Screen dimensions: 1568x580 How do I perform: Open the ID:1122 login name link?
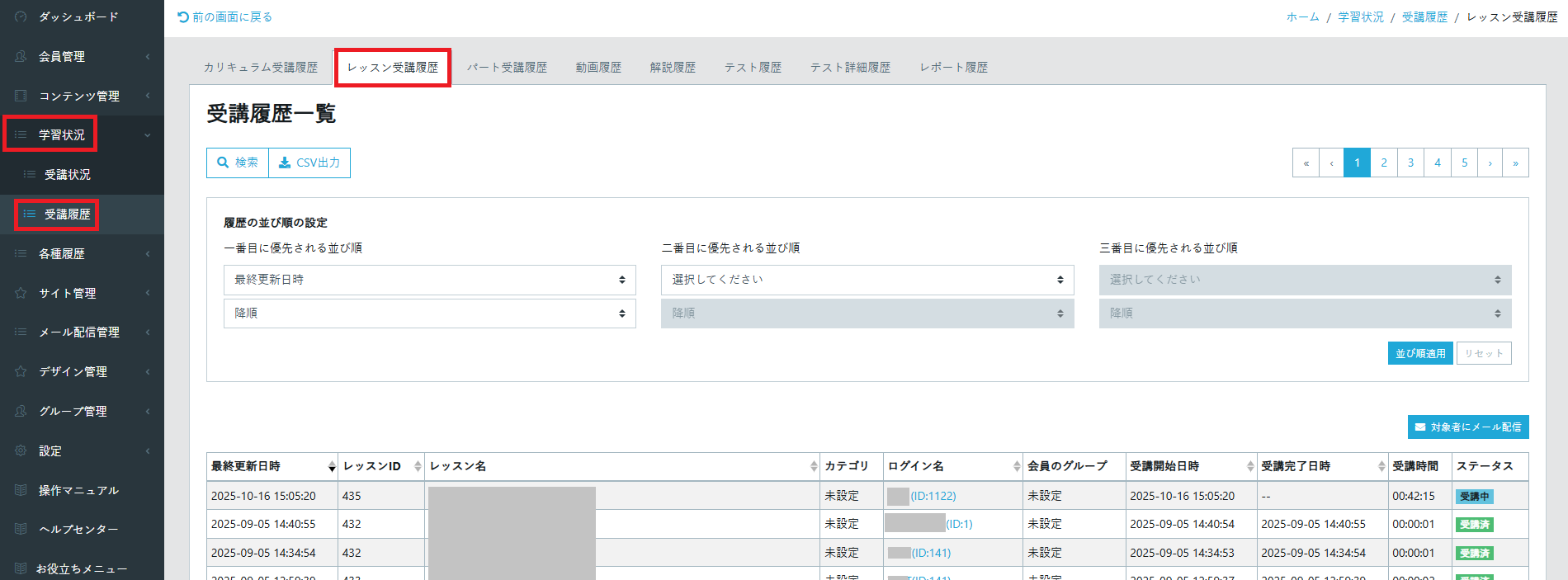click(933, 496)
